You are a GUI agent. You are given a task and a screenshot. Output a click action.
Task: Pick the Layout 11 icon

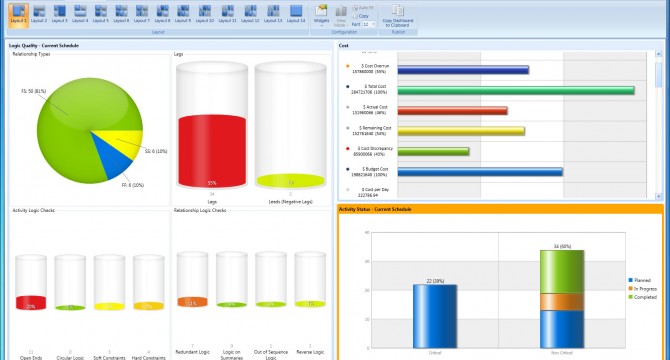227,14
